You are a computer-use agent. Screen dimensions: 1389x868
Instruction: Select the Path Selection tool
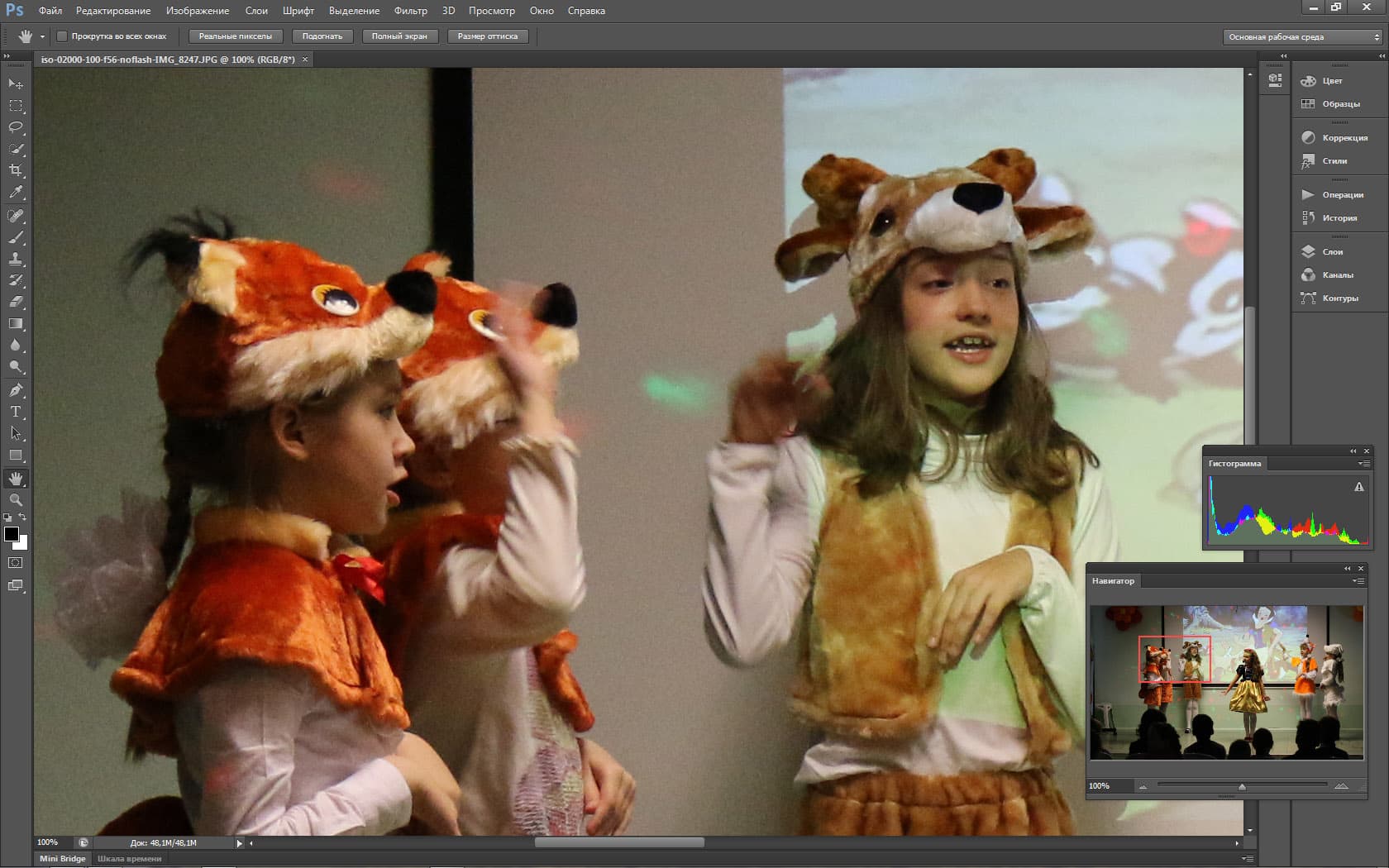click(x=16, y=433)
